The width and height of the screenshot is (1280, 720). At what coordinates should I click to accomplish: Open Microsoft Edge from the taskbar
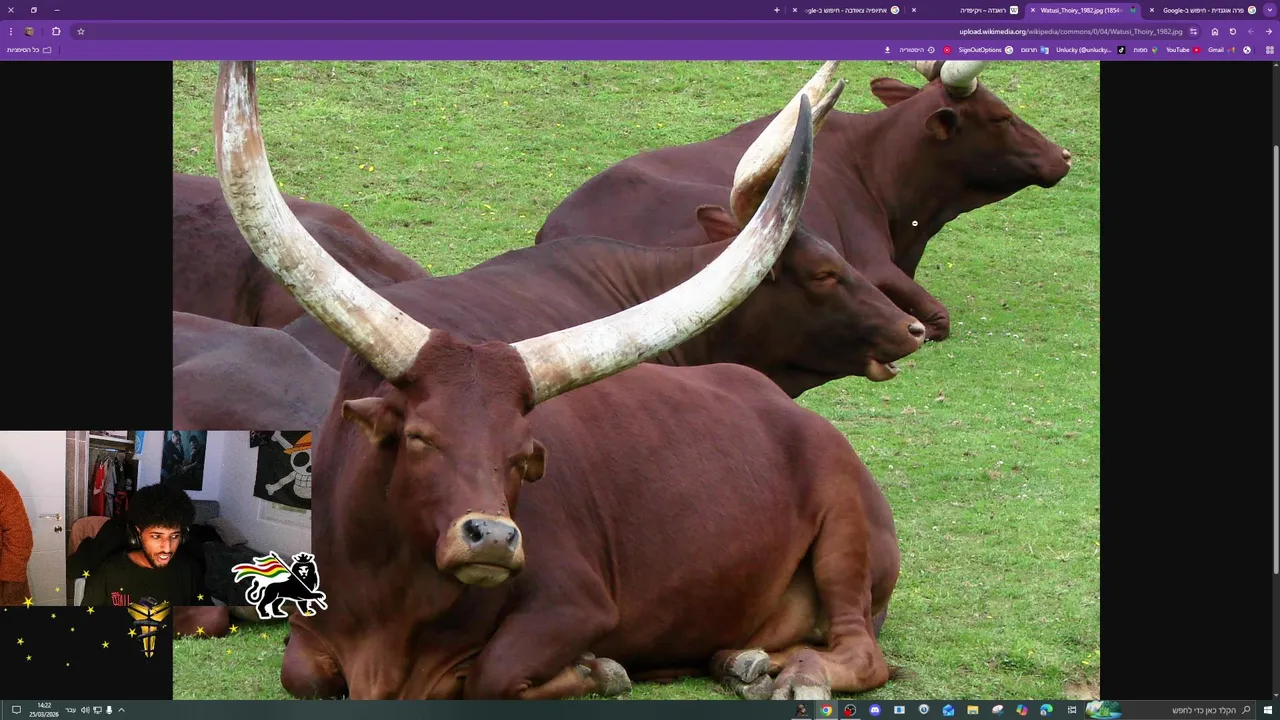tap(1046, 710)
